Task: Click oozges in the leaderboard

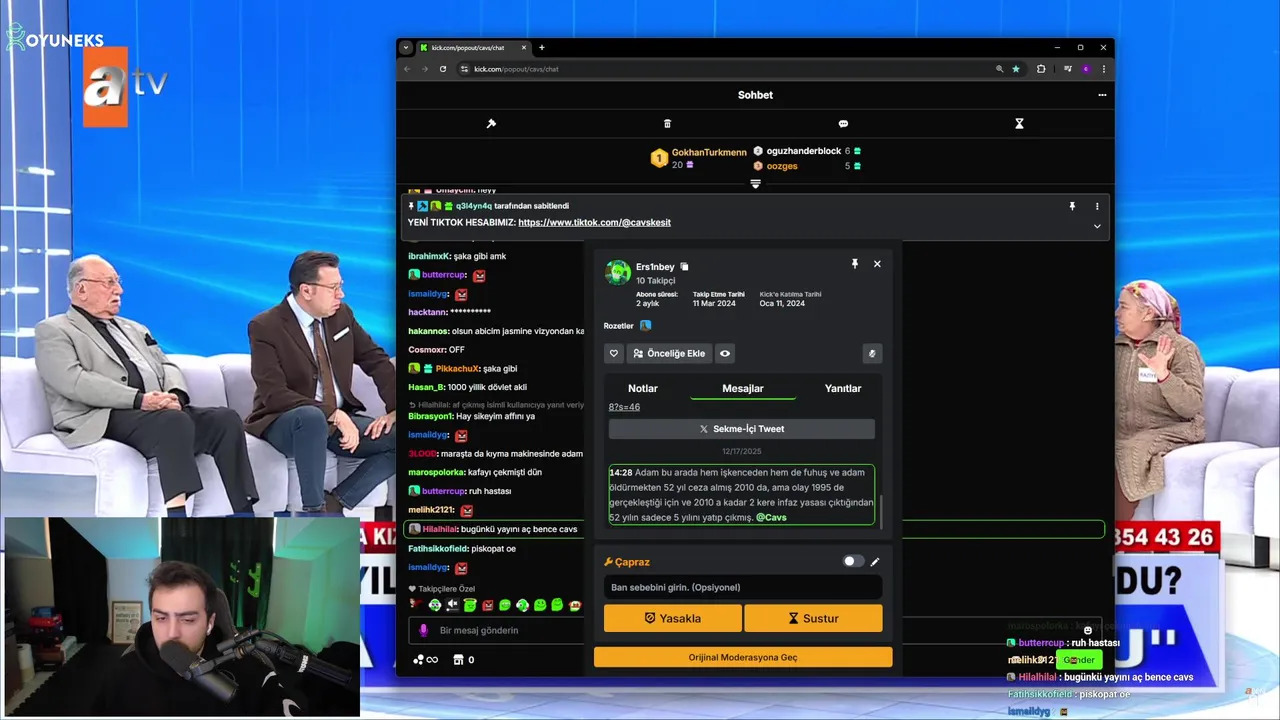Action: pos(782,166)
